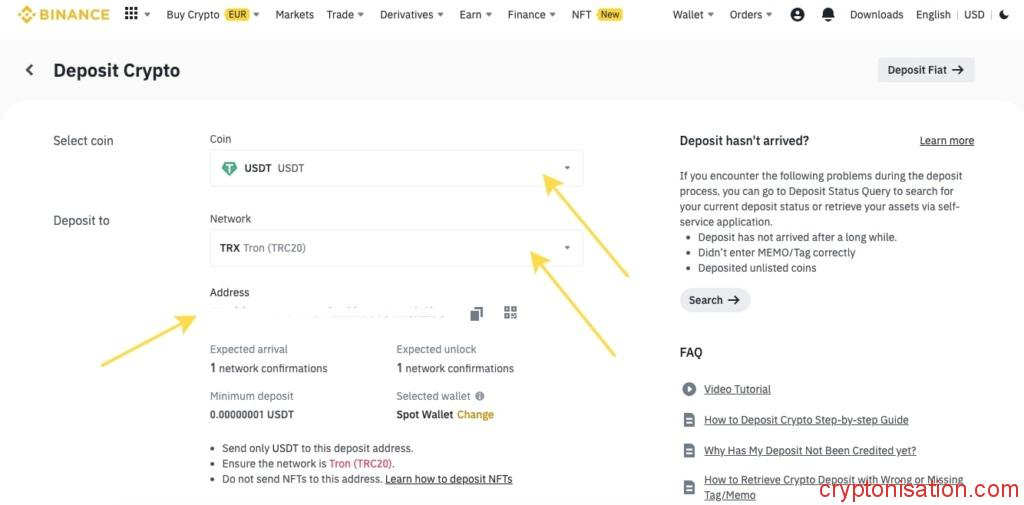Viewport: 1024px width, 505px height.
Task: Click the back arrow beside Deposit Crypto
Action: (x=30, y=70)
